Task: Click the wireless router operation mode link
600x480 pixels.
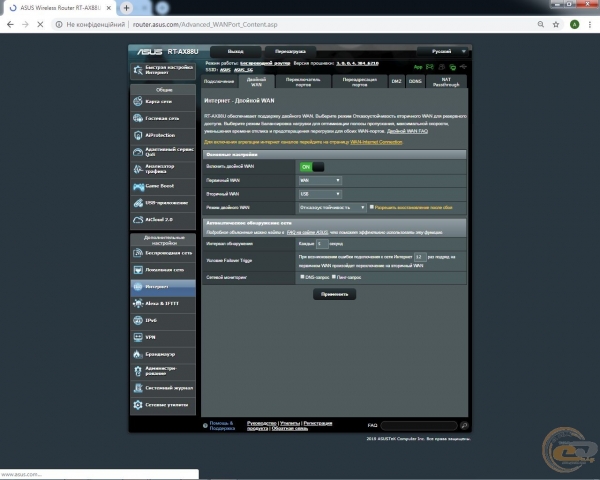Action: click(265, 63)
